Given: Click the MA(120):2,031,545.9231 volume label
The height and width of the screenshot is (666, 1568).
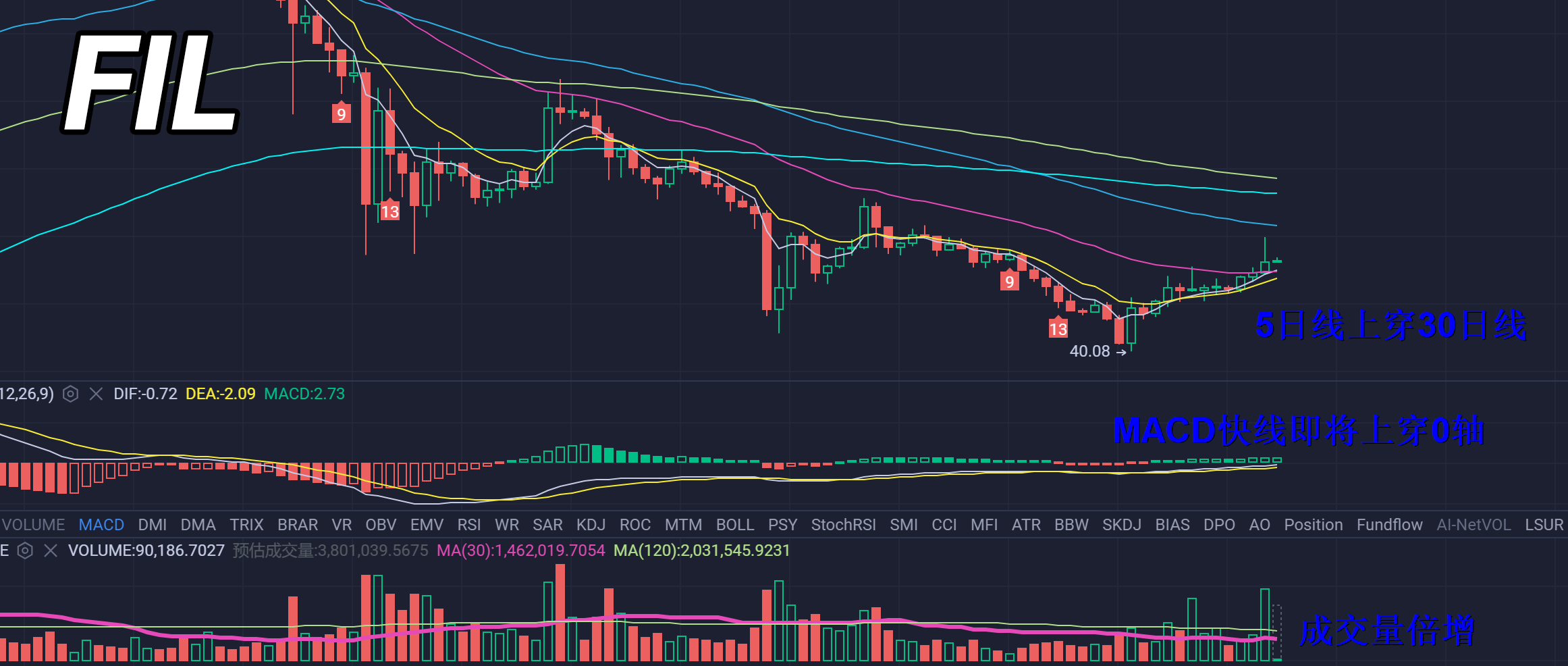Looking at the screenshot, I should point(701,550).
